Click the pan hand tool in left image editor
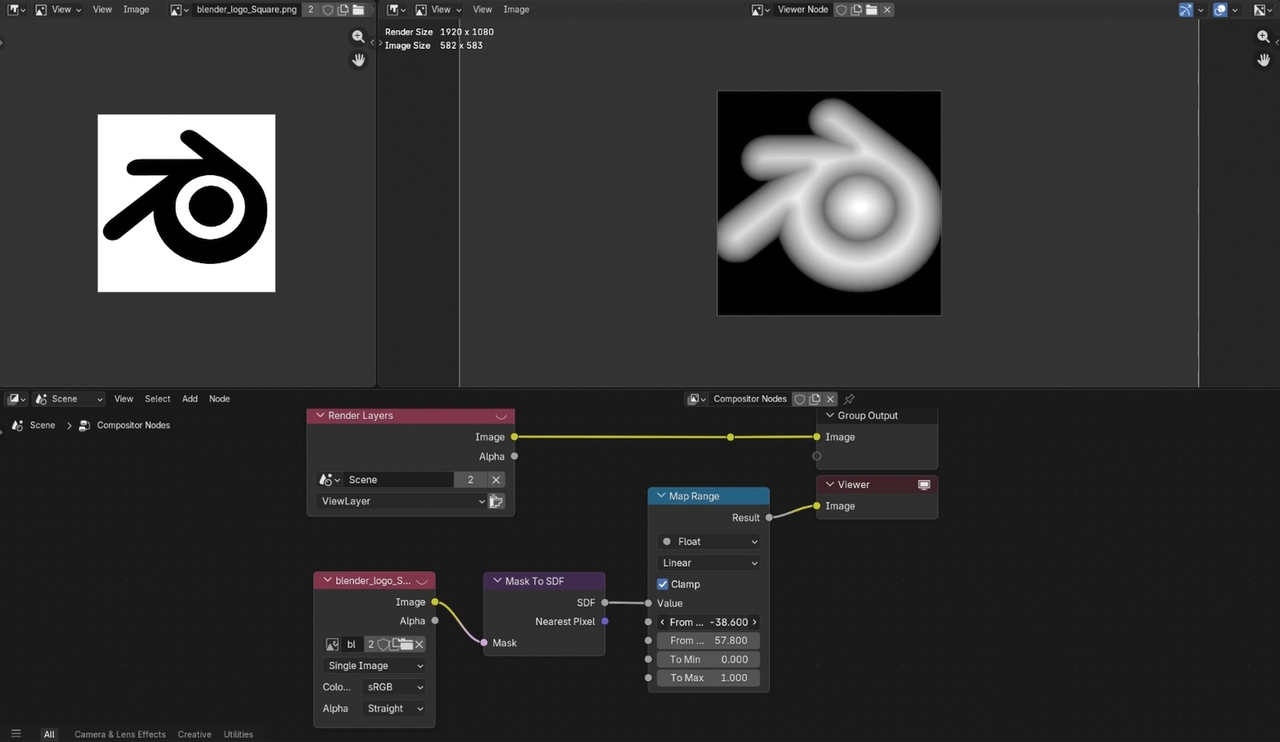The height and width of the screenshot is (742, 1280). click(358, 60)
